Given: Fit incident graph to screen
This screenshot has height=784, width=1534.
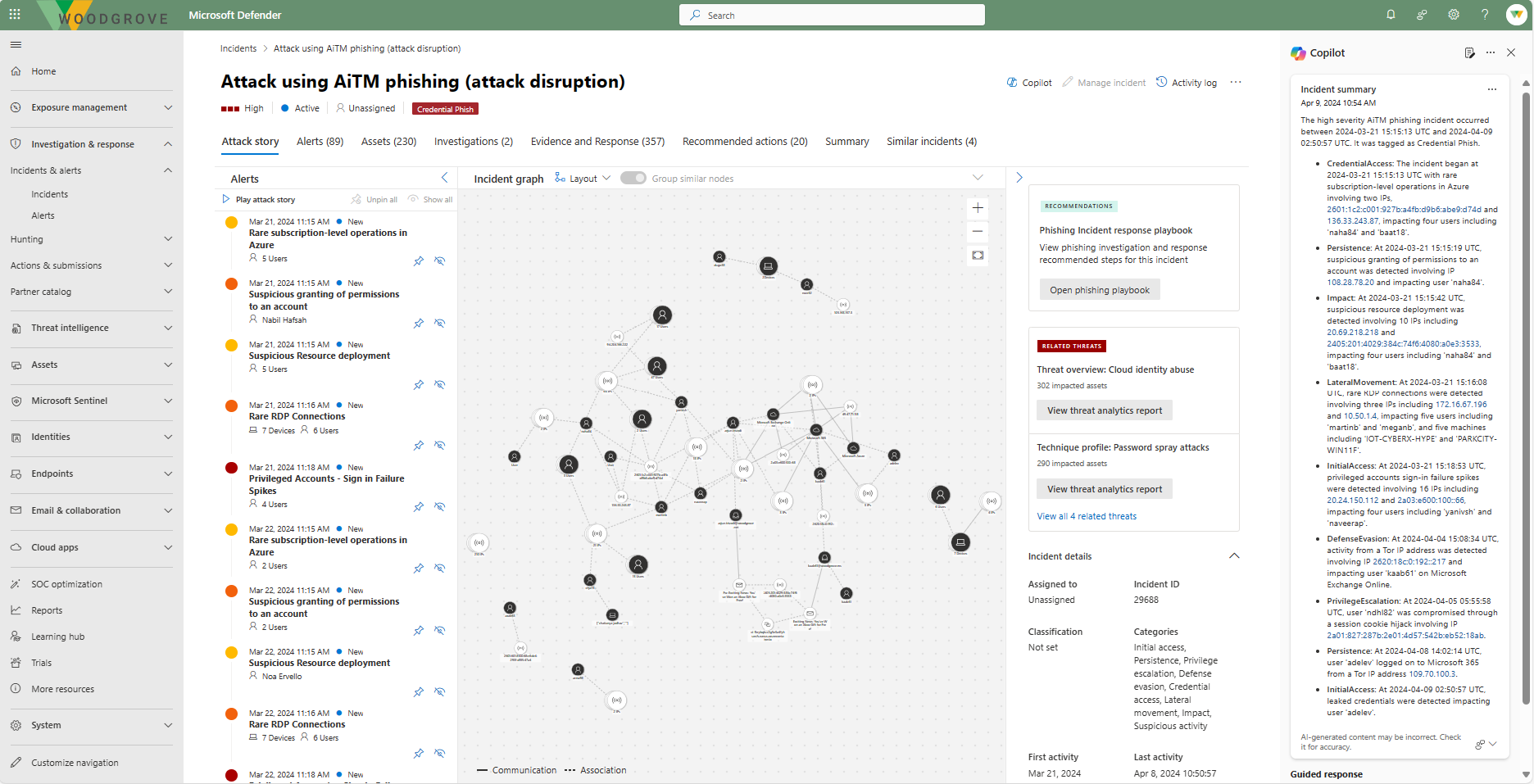Looking at the screenshot, I should 978,256.
